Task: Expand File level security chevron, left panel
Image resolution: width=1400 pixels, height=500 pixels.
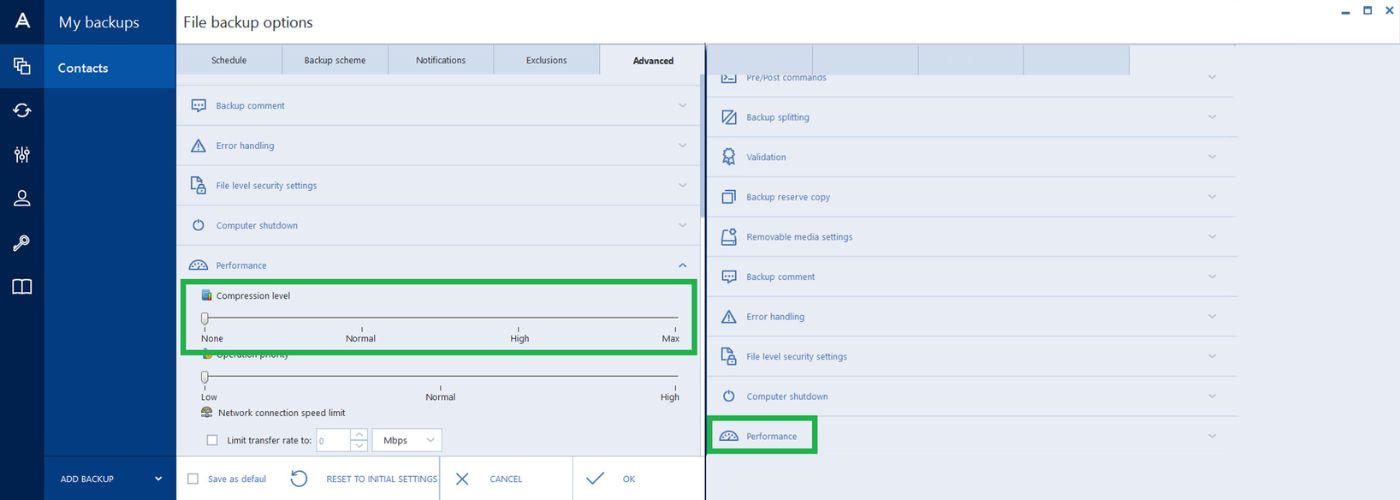Action: click(683, 185)
